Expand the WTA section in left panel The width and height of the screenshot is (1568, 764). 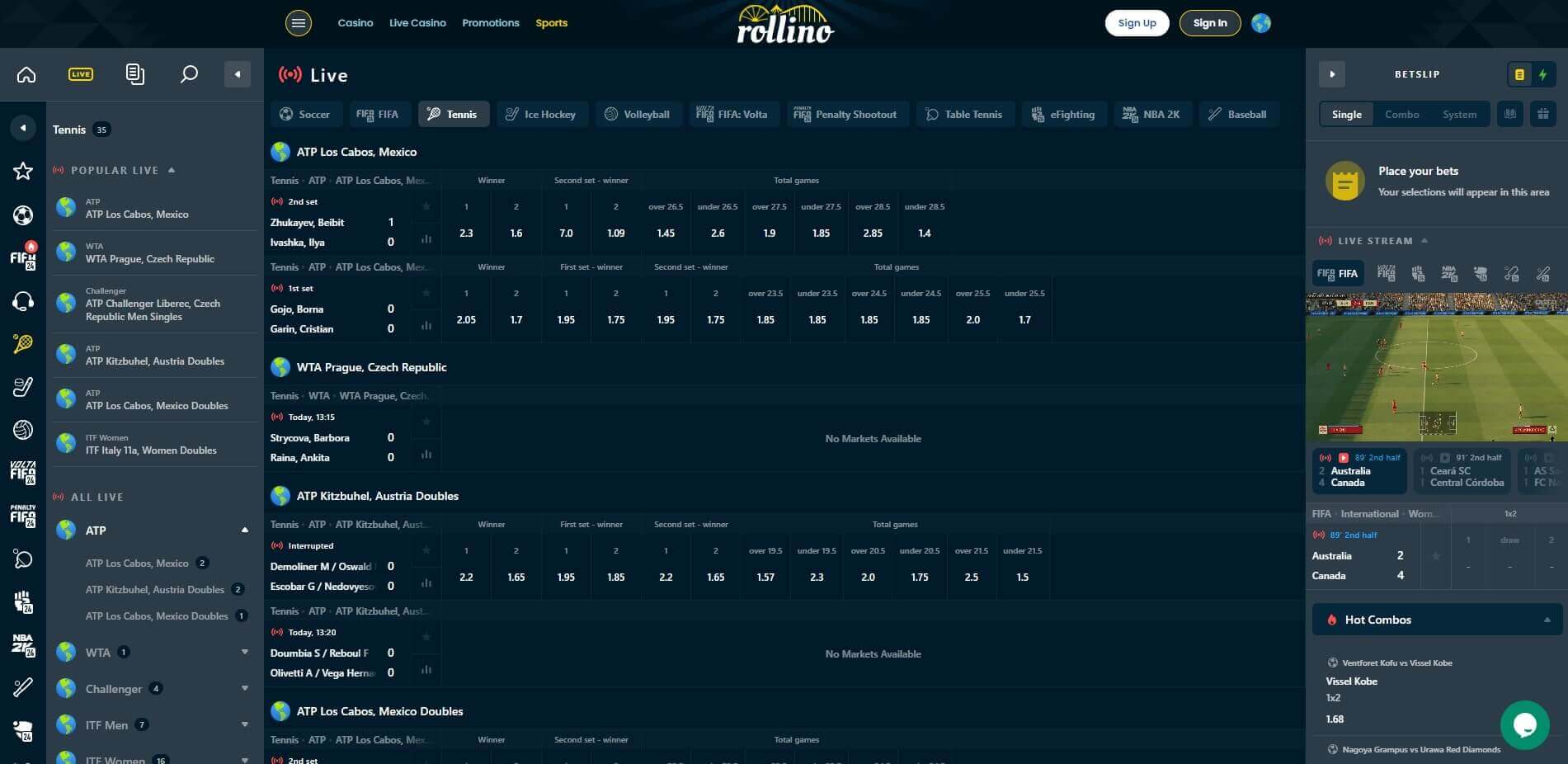pos(245,651)
